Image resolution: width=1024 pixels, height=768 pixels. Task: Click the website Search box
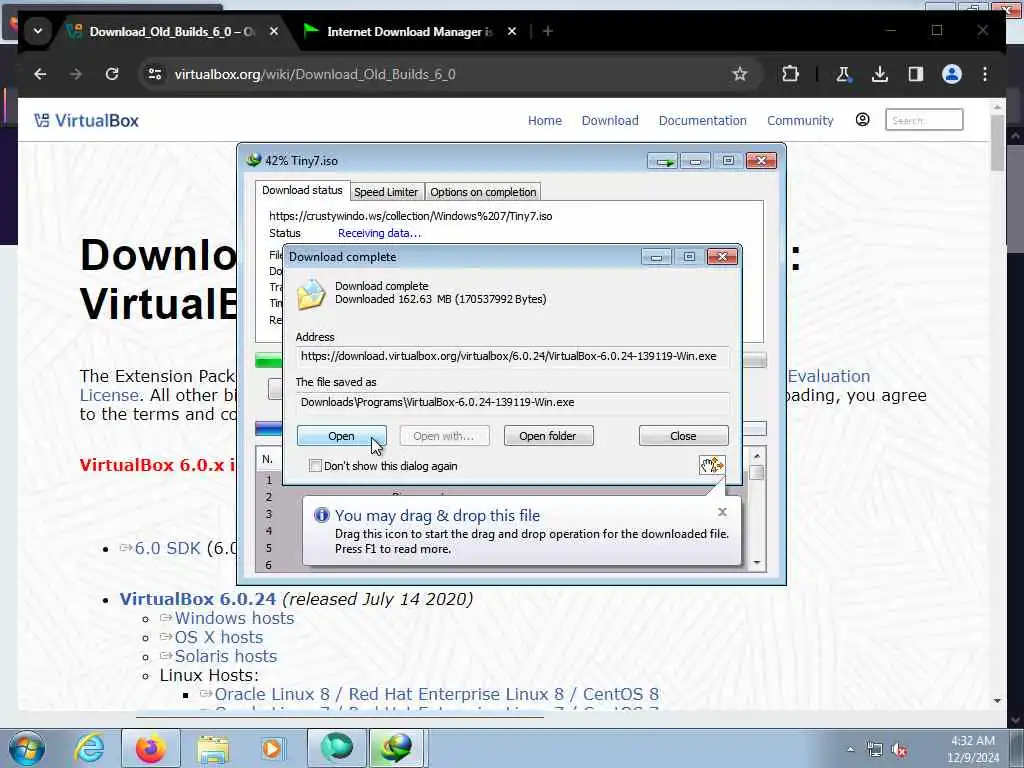coord(924,120)
